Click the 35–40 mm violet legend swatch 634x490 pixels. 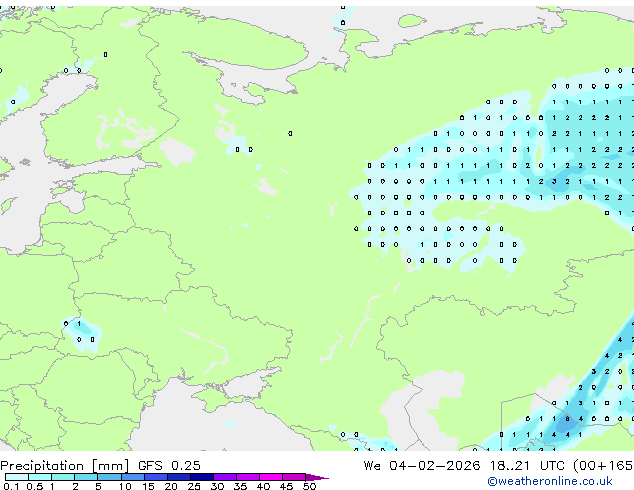click(248, 477)
